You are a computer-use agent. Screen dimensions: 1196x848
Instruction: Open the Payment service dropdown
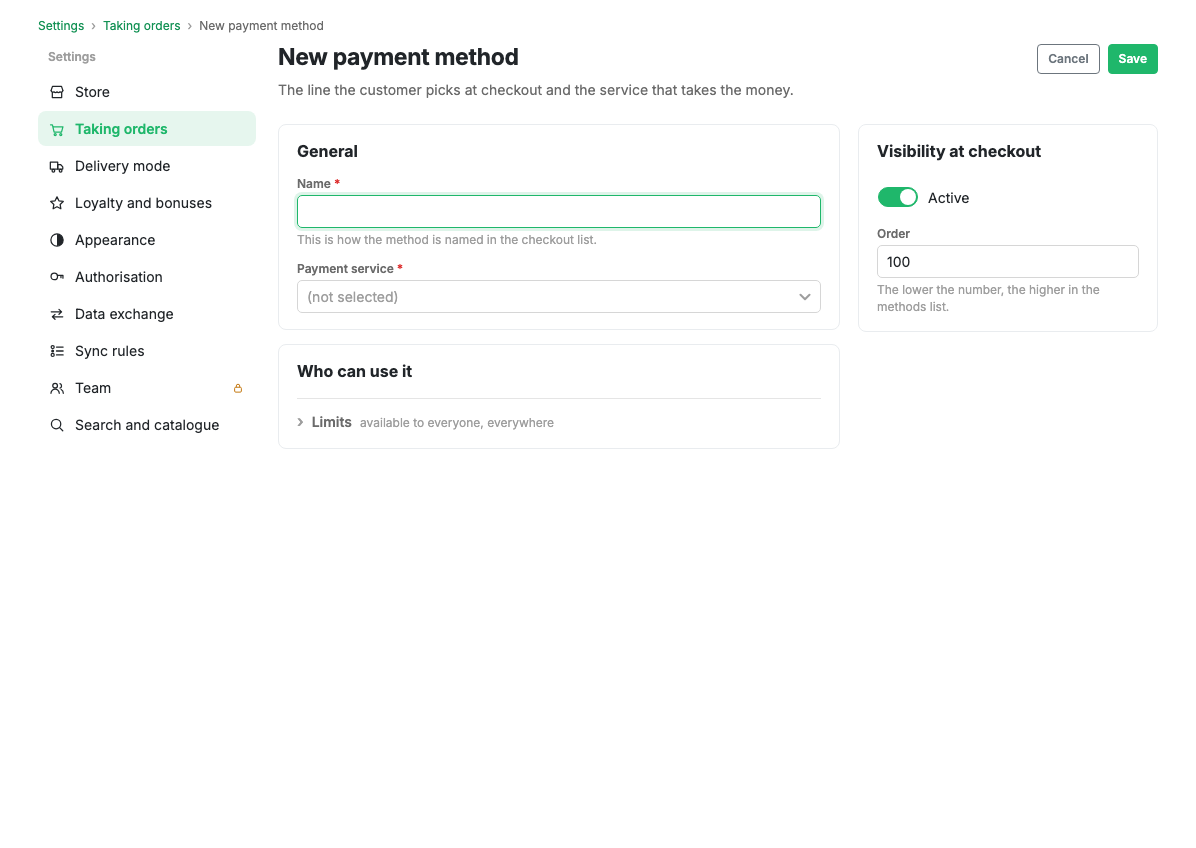click(x=559, y=297)
